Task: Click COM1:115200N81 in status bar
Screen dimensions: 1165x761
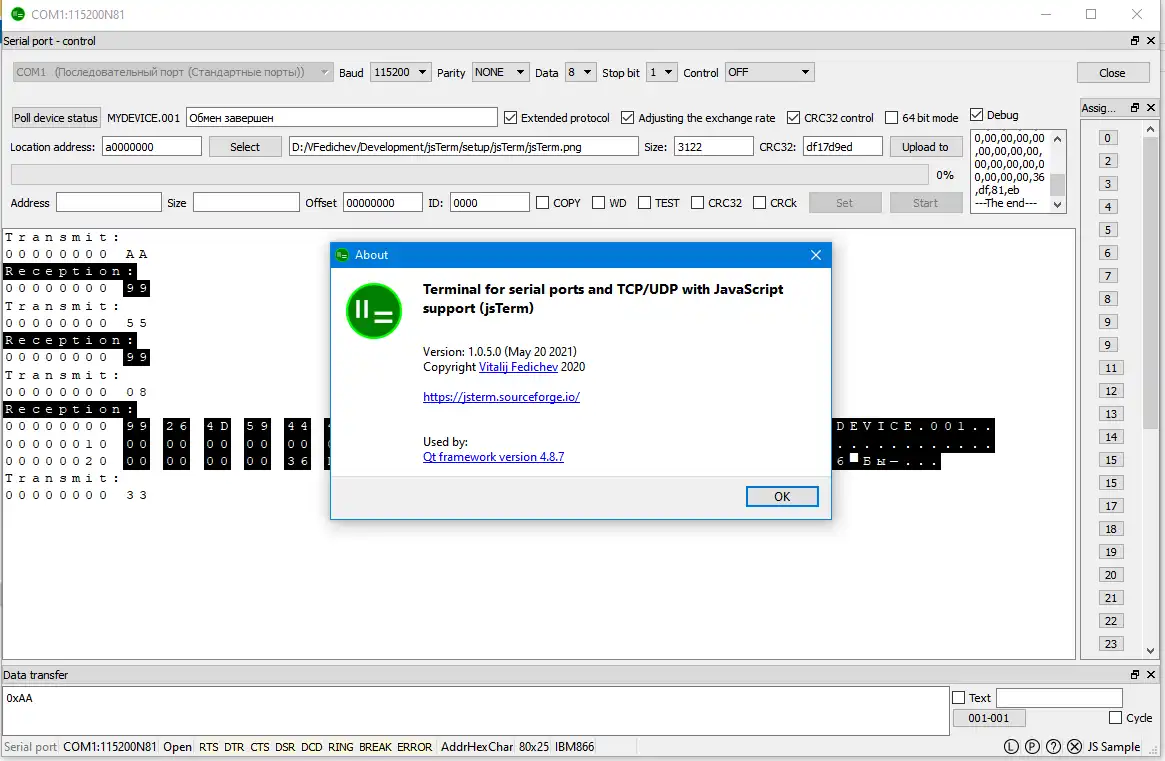Action: (x=110, y=747)
